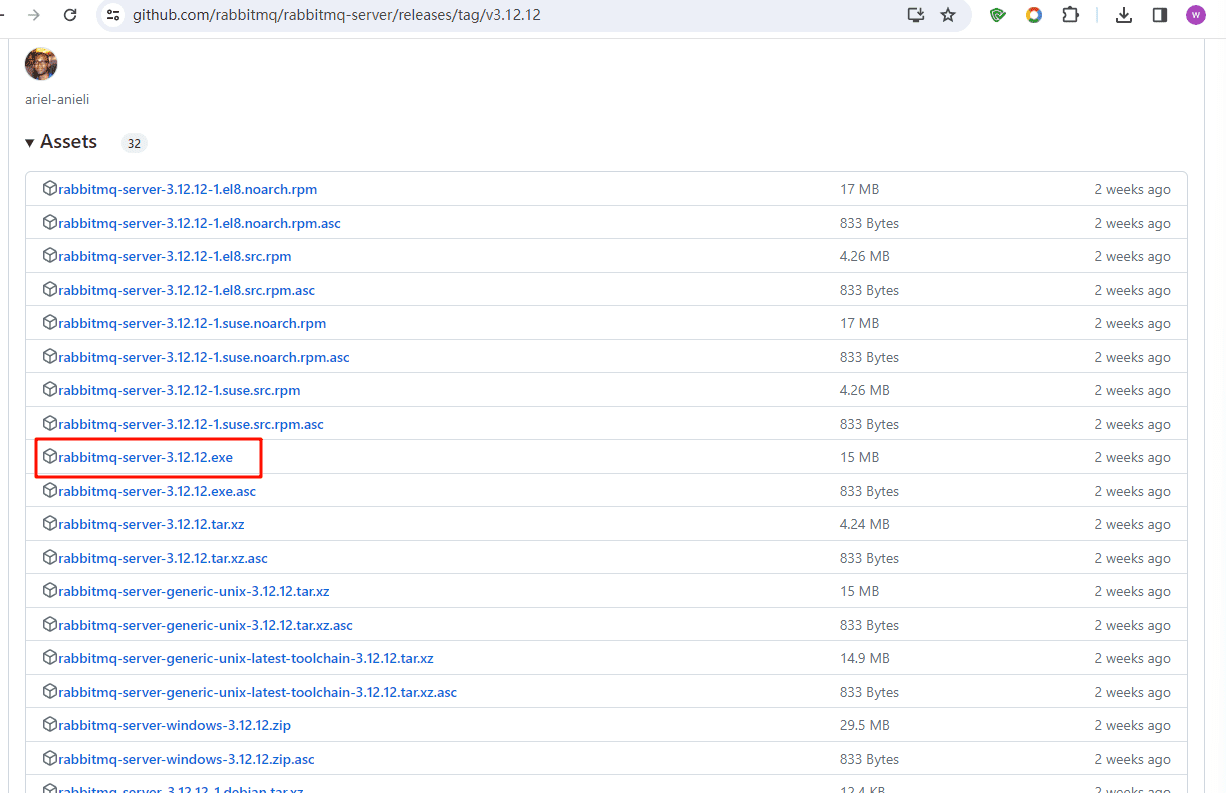Click package icon beside rabbitmq-server-windows-3.12.12.zip.asc
Viewport: 1226px width, 793px height.
50,759
